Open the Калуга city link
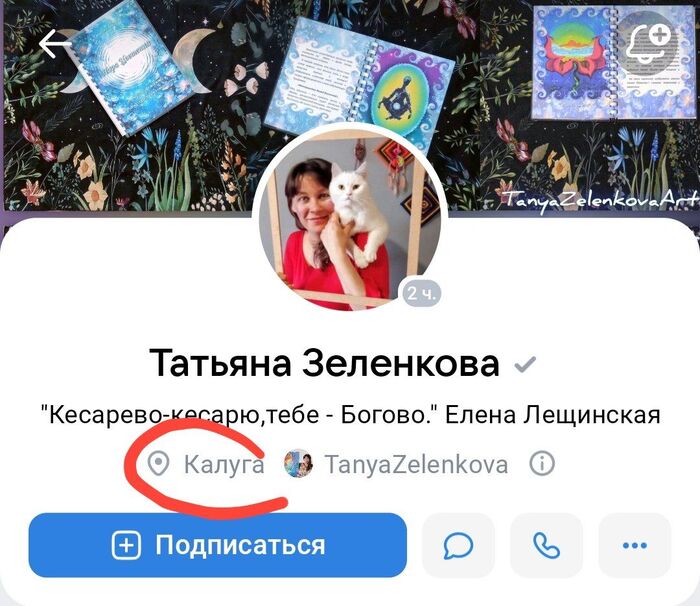Viewport: 700px width, 606px height. coord(224,464)
